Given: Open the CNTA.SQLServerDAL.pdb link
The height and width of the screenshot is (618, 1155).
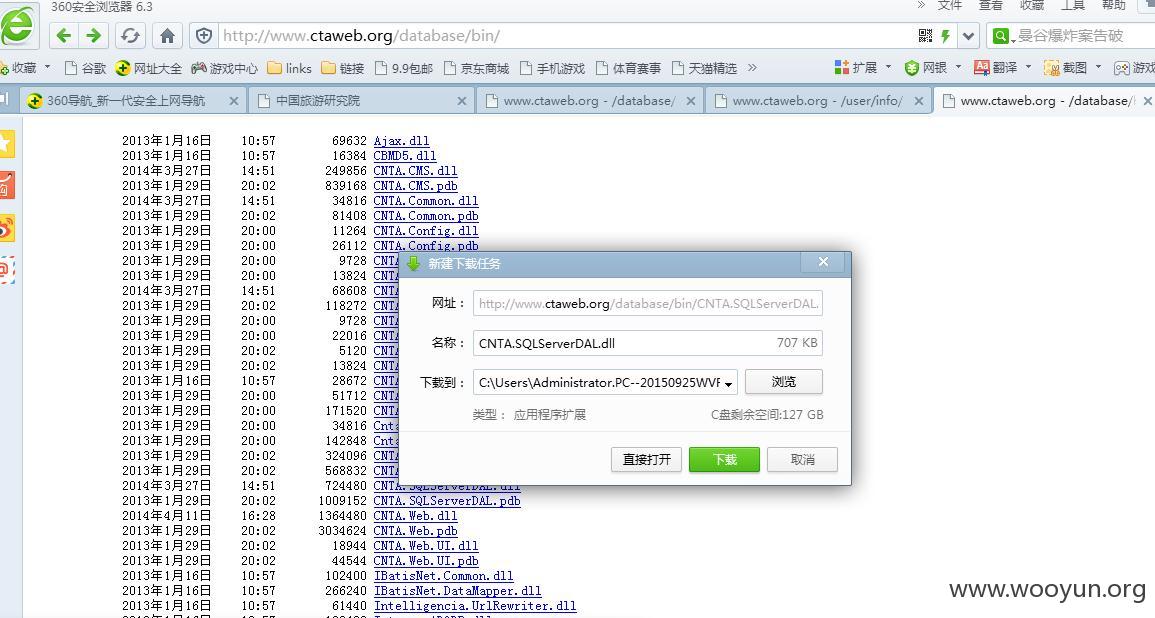Looking at the screenshot, I should (x=447, y=501).
